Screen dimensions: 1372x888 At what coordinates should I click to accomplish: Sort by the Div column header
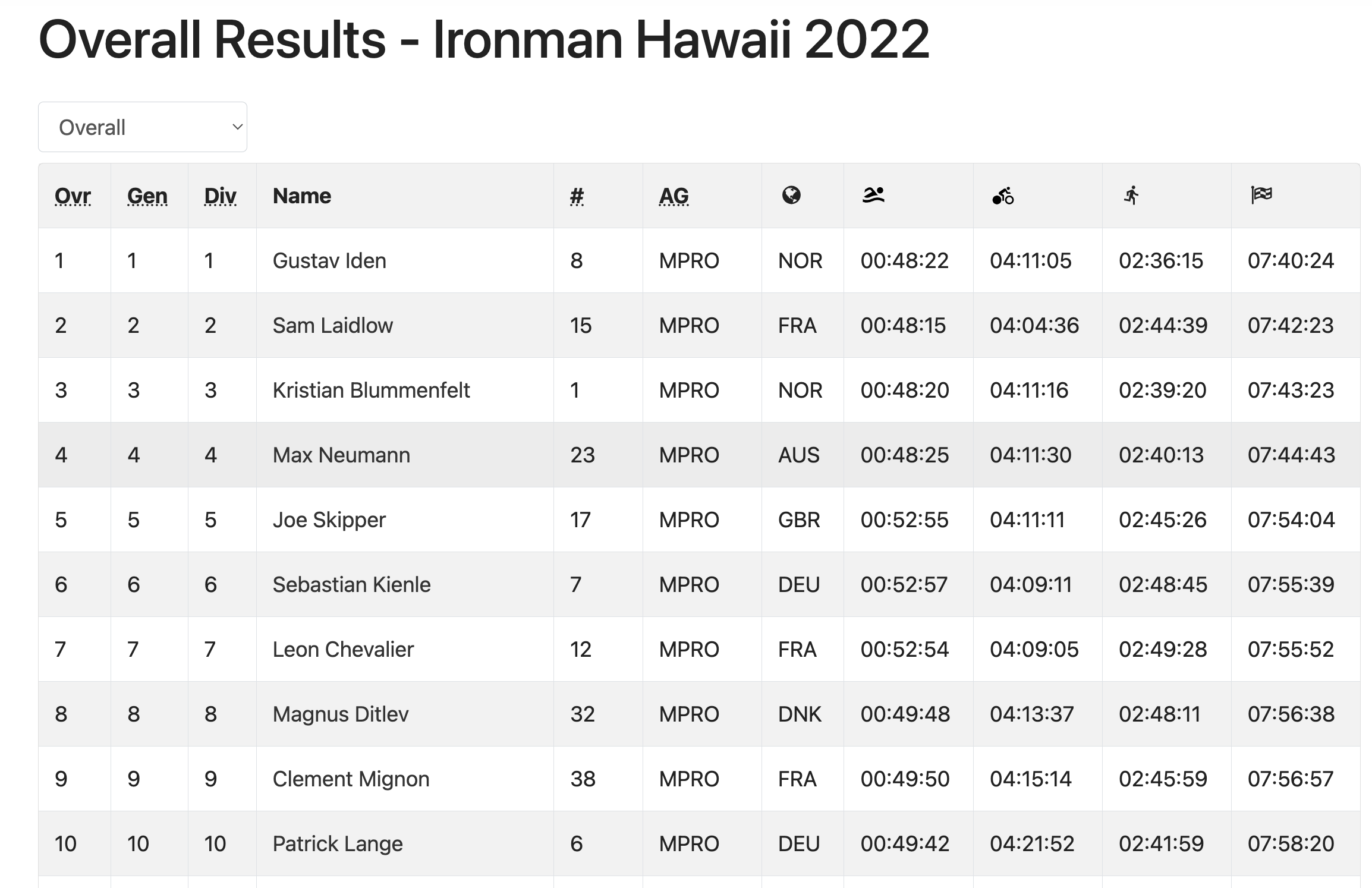pos(220,196)
